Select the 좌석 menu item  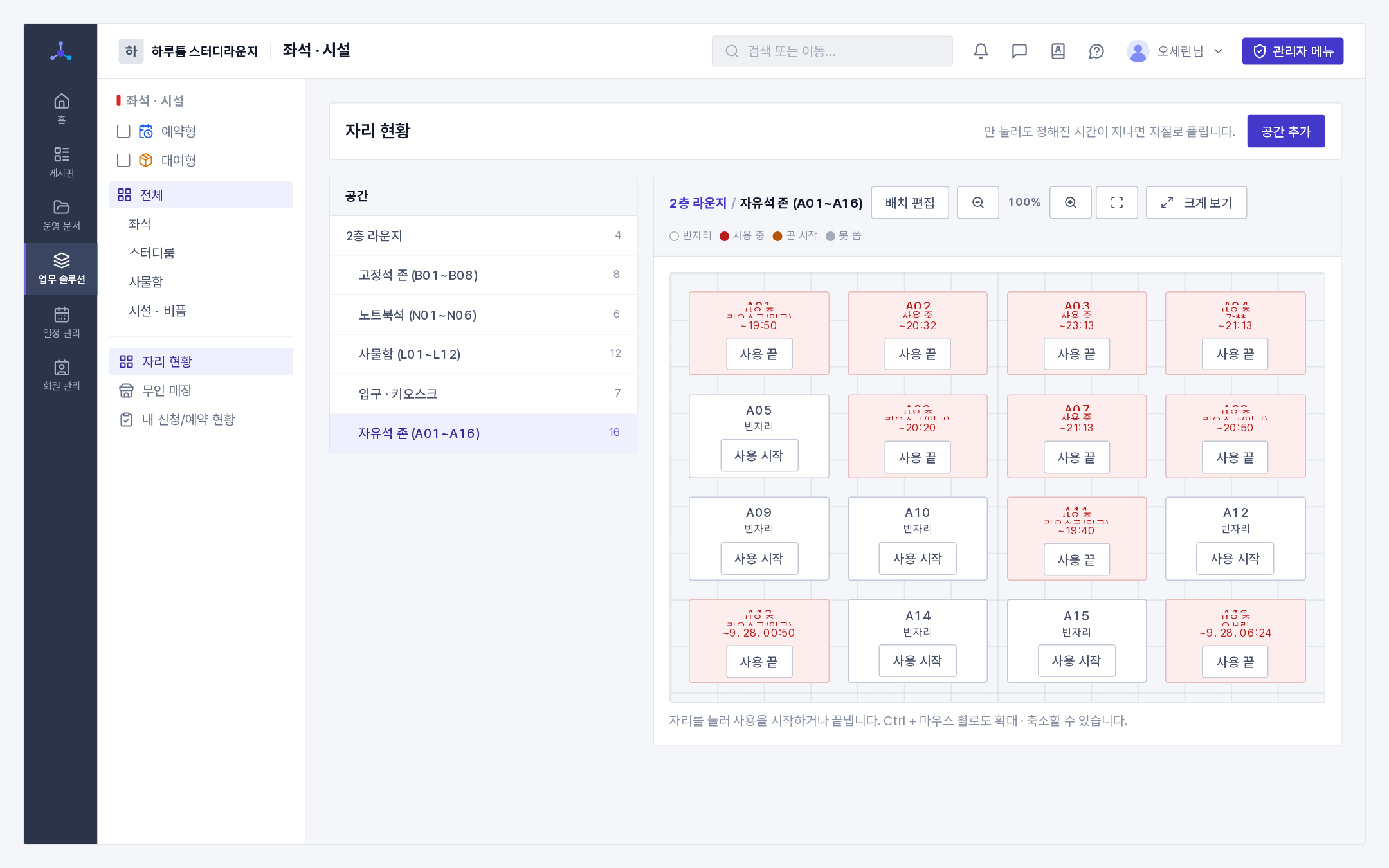pyautogui.click(x=201, y=224)
